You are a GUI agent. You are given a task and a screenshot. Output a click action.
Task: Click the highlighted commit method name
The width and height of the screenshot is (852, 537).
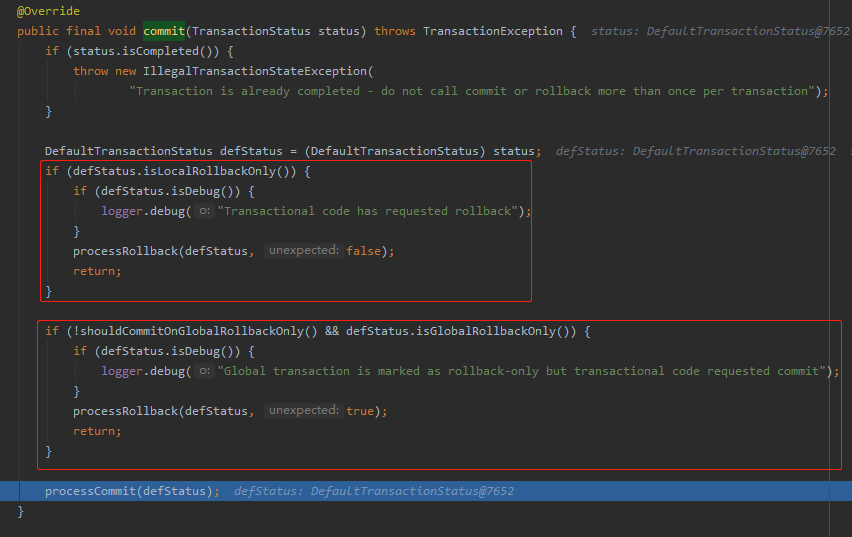[x=164, y=31]
